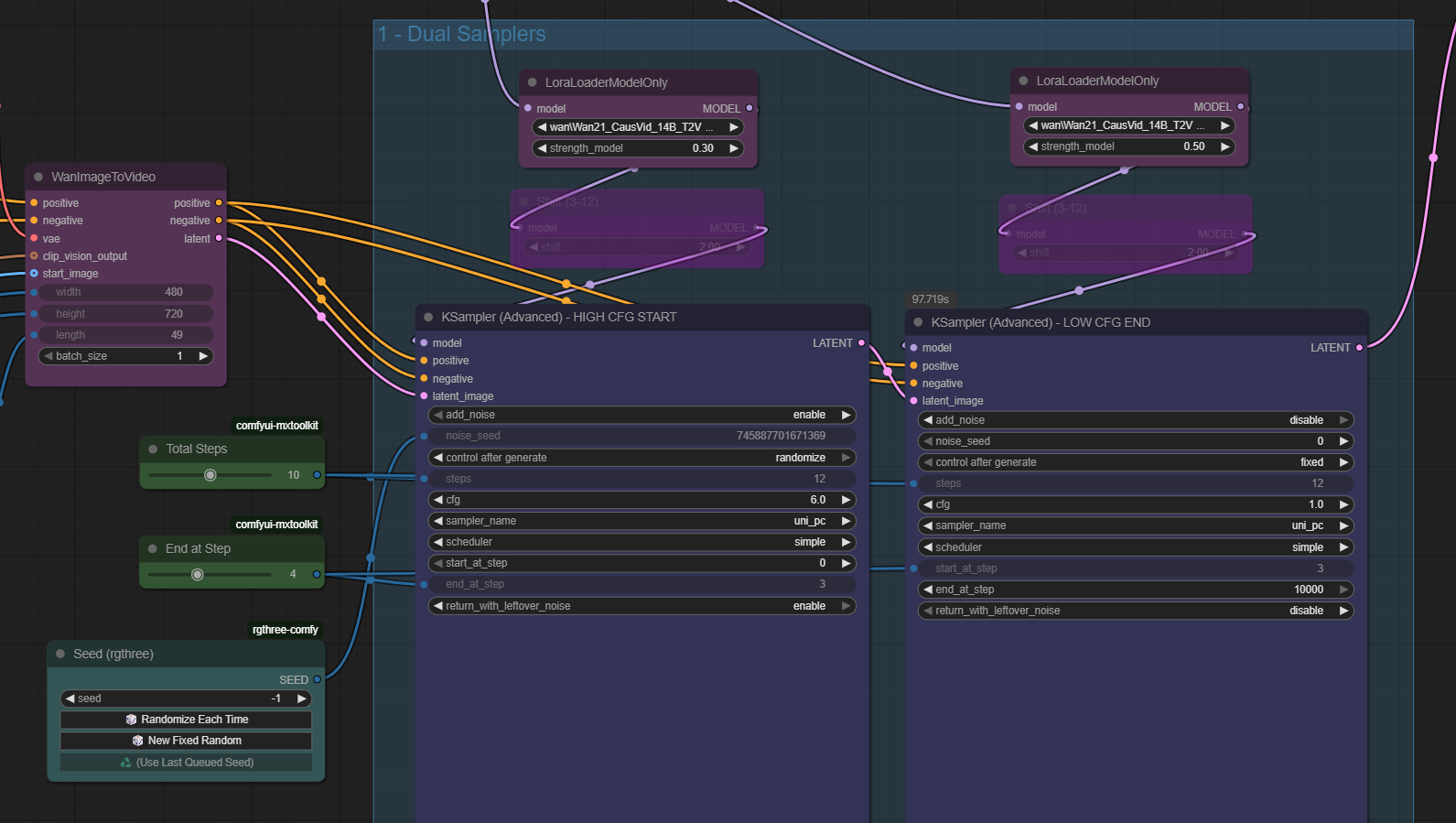Open LoRA name dropdown in left LoraLoaderModelOnly
Viewport: 1456px width, 823px height.
[x=637, y=127]
